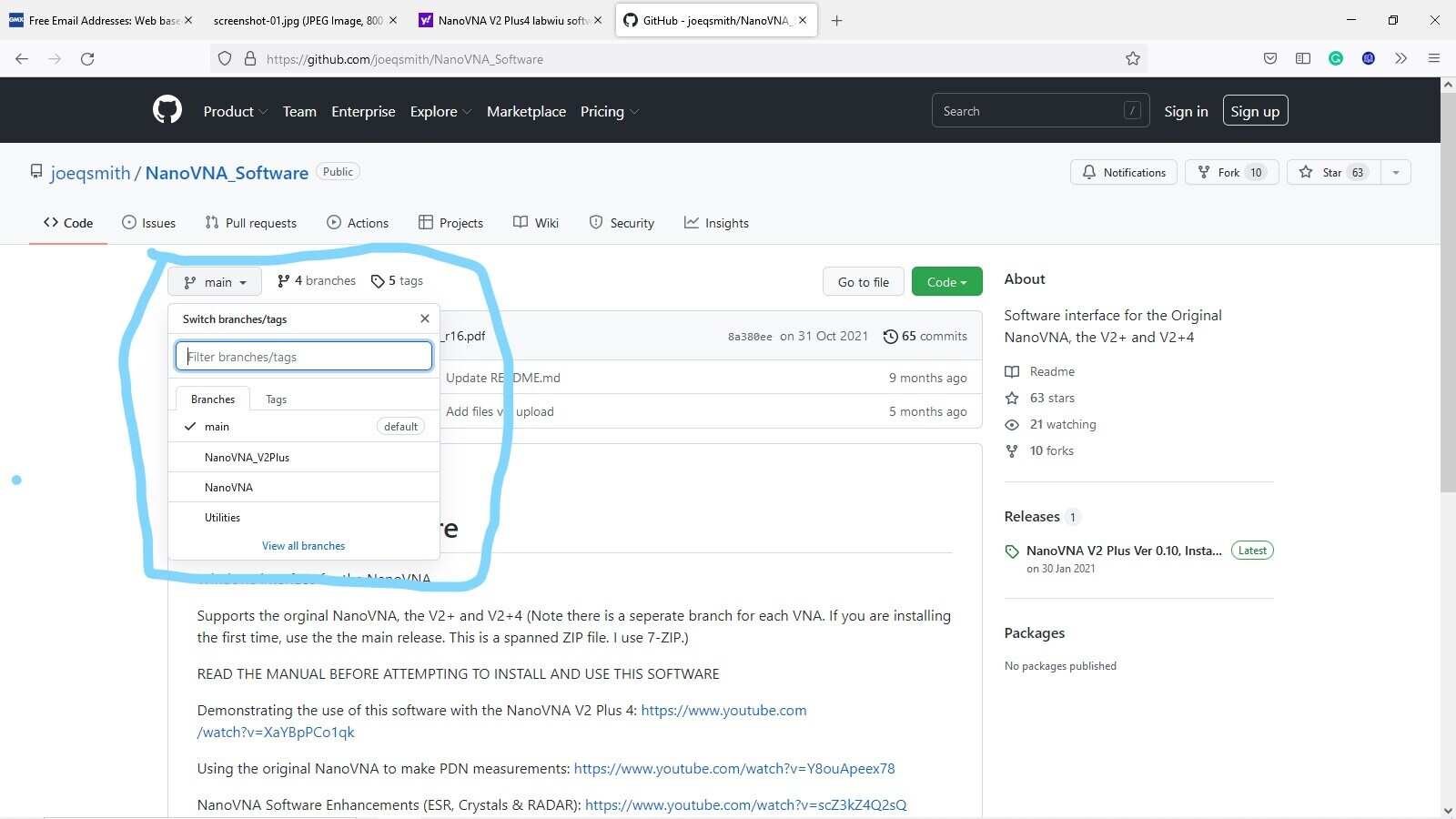Image resolution: width=1456 pixels, height=819 pixels.
Task: Click the site padlock icon
Action: click(250, 58)
